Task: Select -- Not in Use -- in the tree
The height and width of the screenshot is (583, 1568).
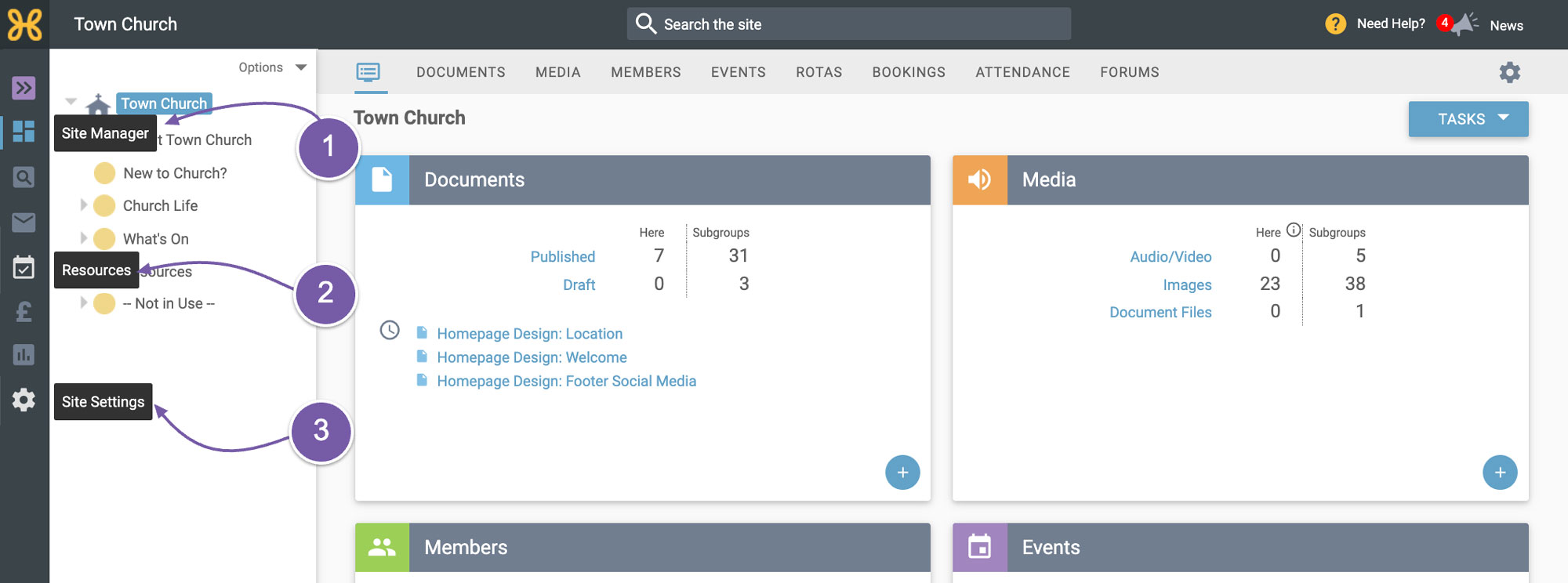Action: click(x=169, y=303)
